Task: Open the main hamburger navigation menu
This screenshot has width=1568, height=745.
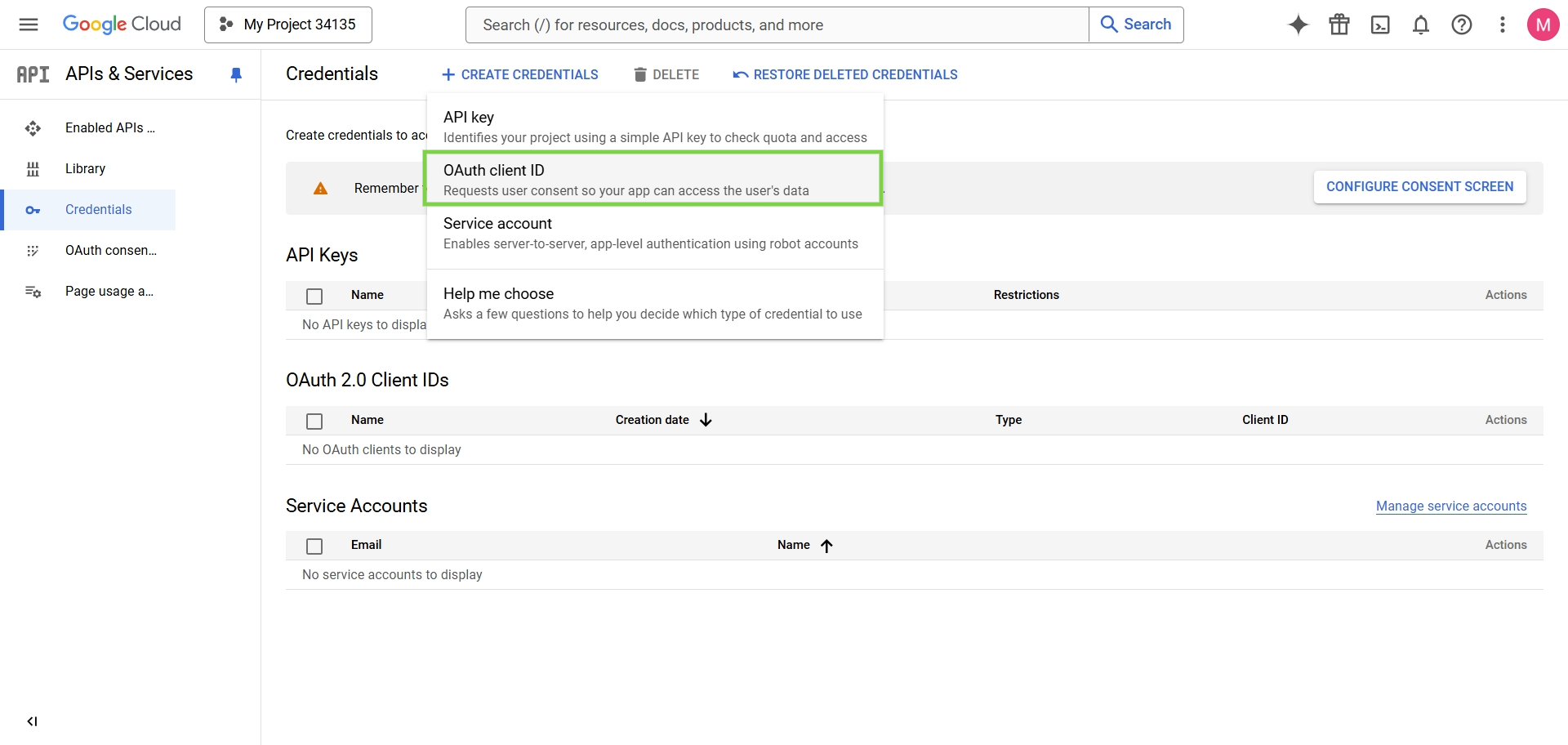Action: (29, 25)
